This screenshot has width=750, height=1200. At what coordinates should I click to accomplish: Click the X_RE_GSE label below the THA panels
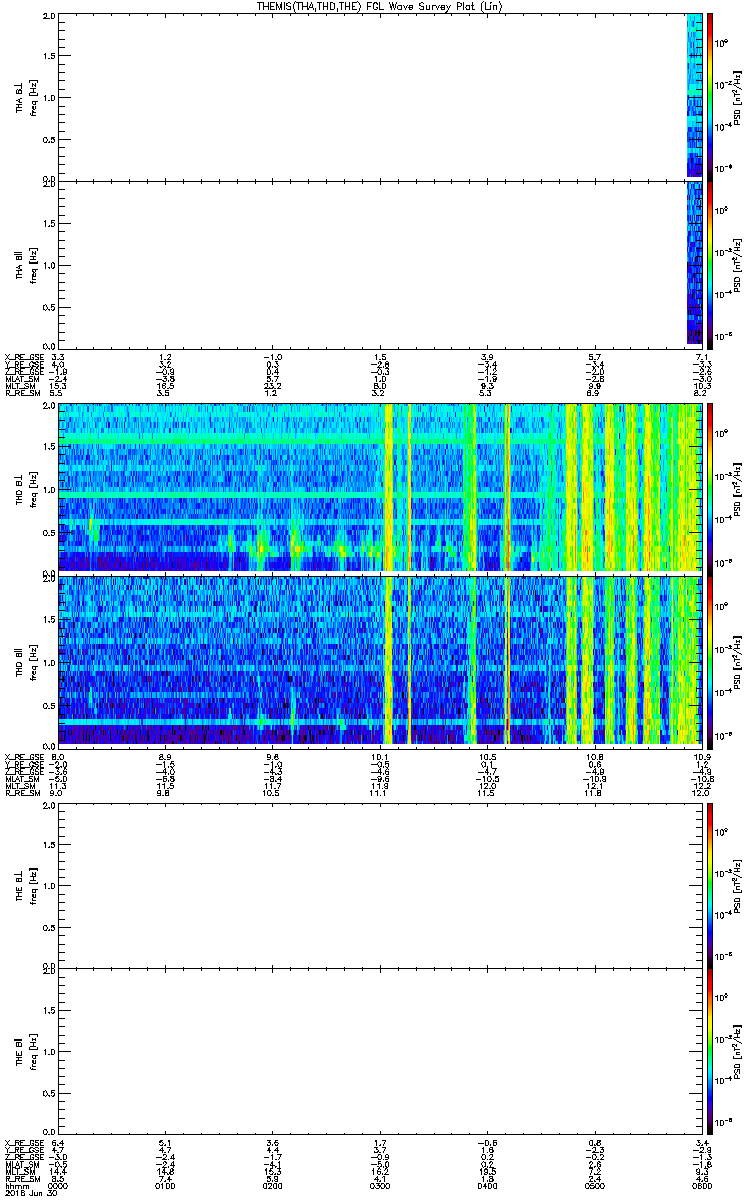[24, 357]
